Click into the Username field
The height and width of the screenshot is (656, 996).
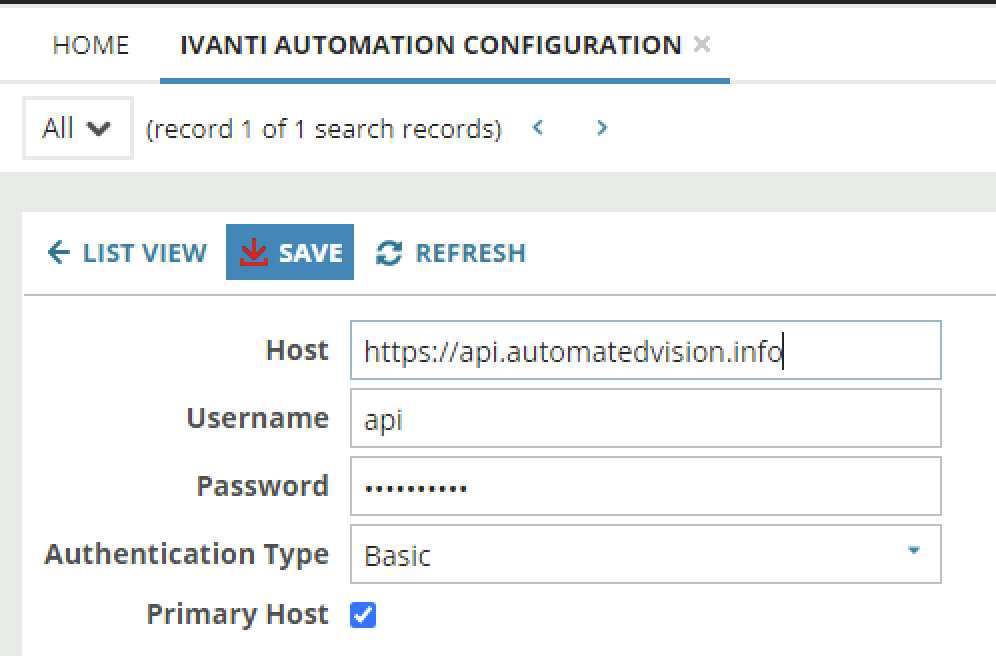pyautogui.click(x=645, y=418)
